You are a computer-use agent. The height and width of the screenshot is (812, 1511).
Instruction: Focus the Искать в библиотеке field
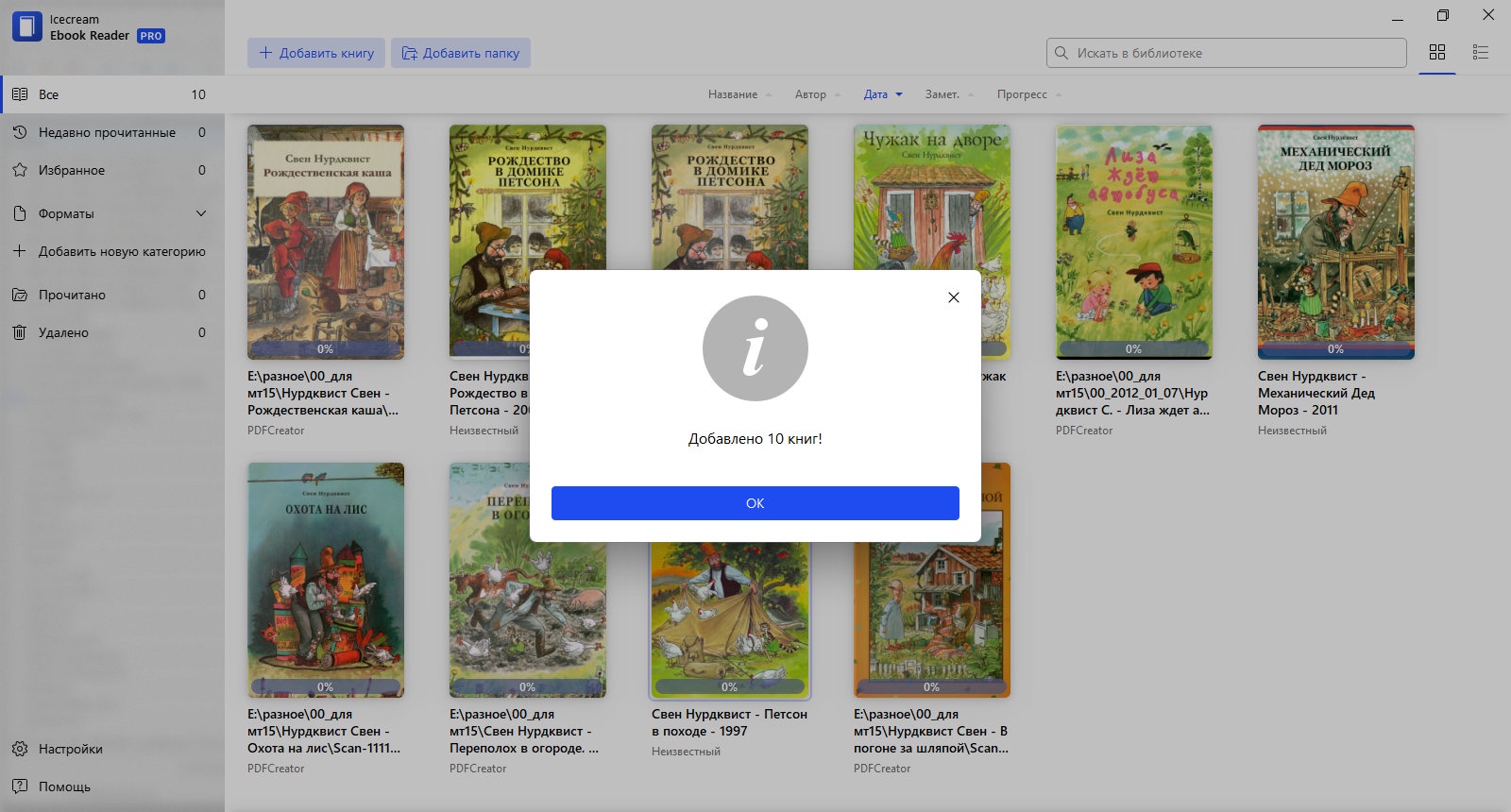click(1227, 53)
